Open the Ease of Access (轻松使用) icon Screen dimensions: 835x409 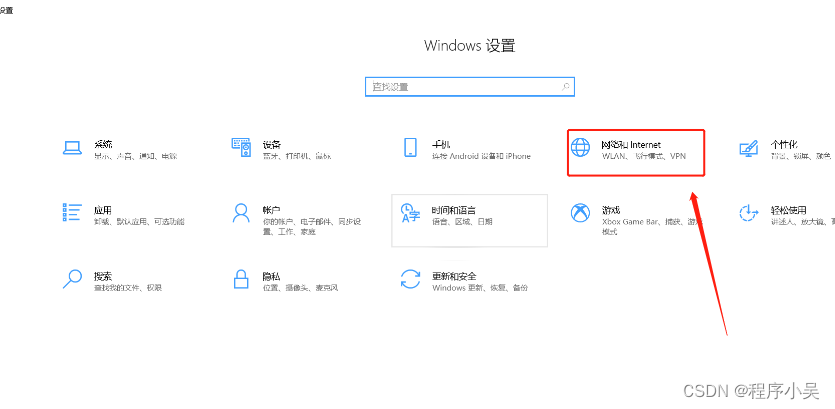[749, 212]
